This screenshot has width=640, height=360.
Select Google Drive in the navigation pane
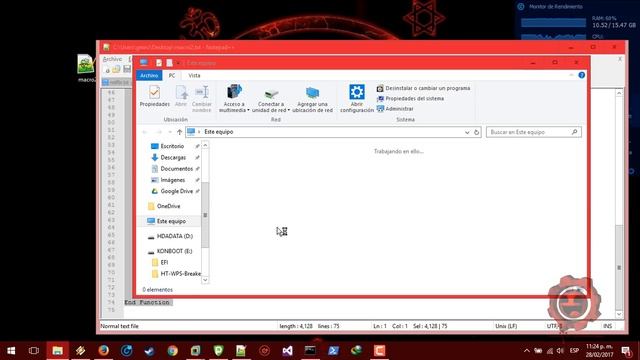pyautogui.click(x=176, y=191)
